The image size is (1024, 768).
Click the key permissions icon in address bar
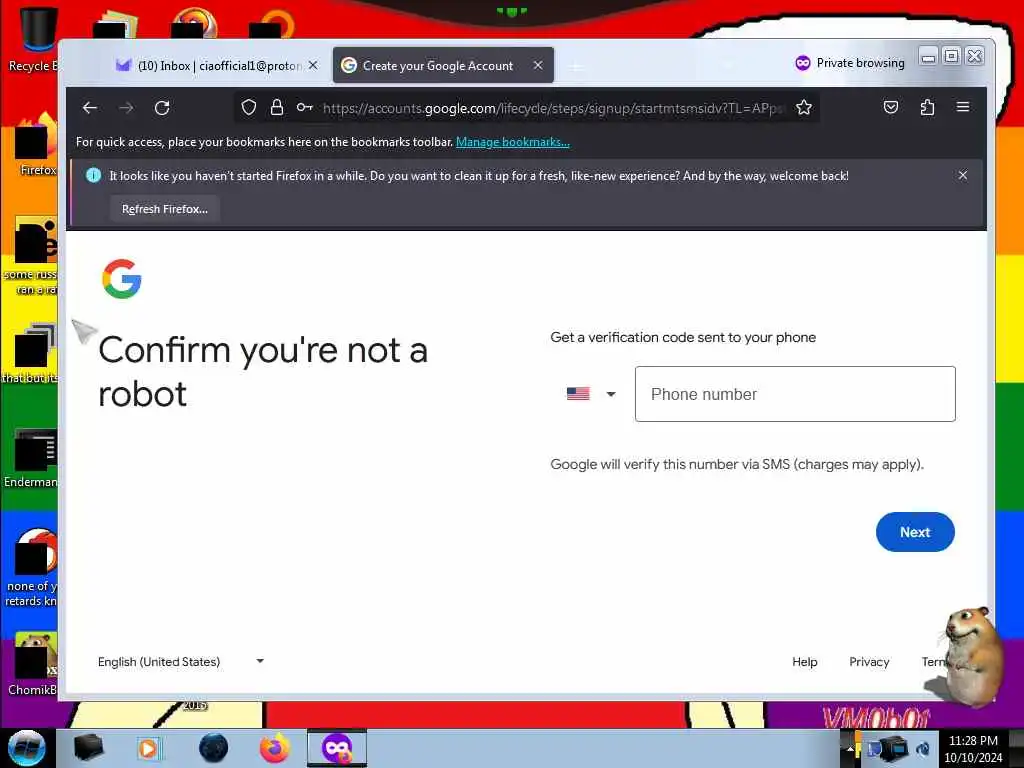tap(304, 107)
